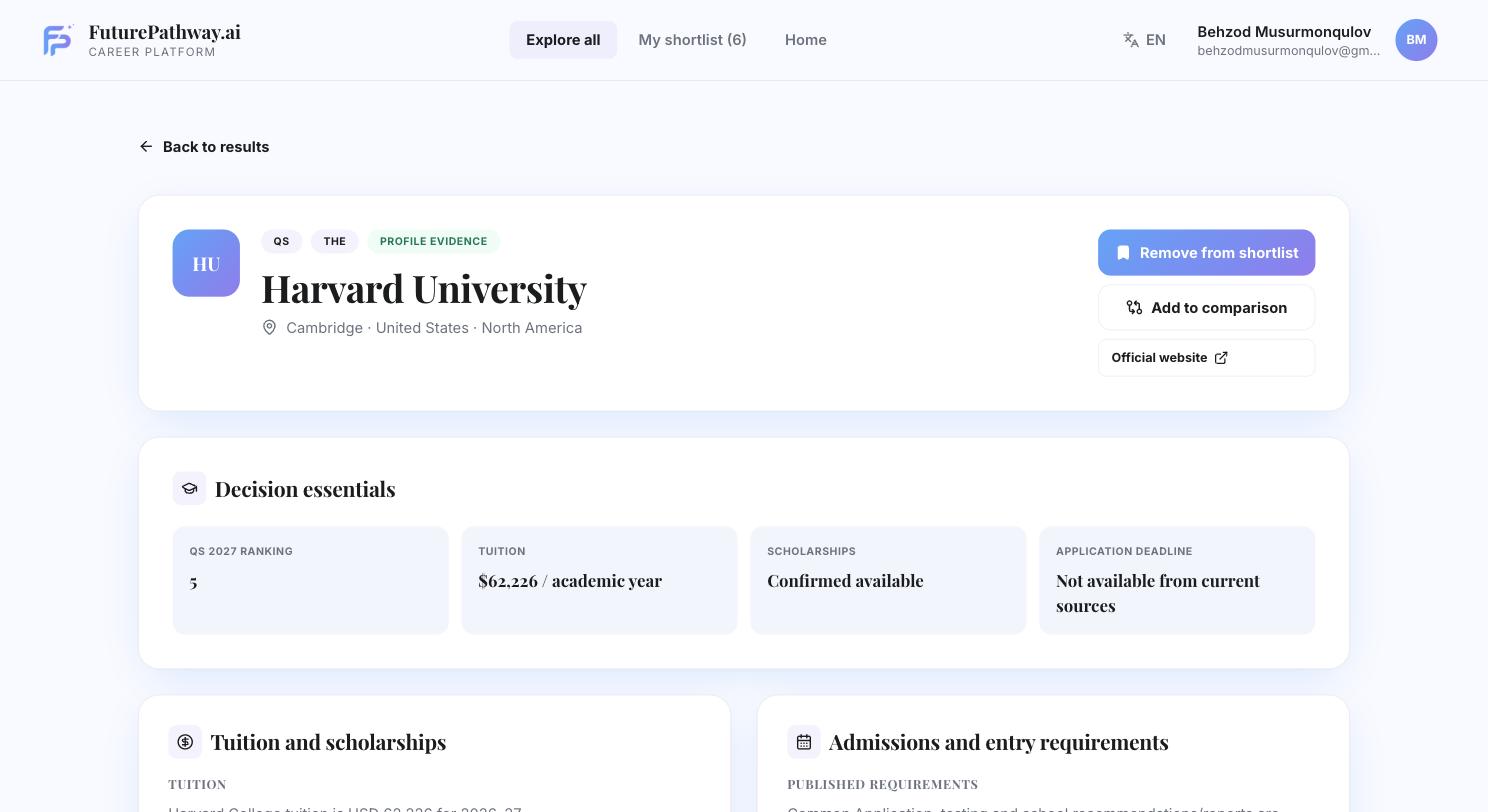
Task: Open the Official website link
Action: 1206,358
